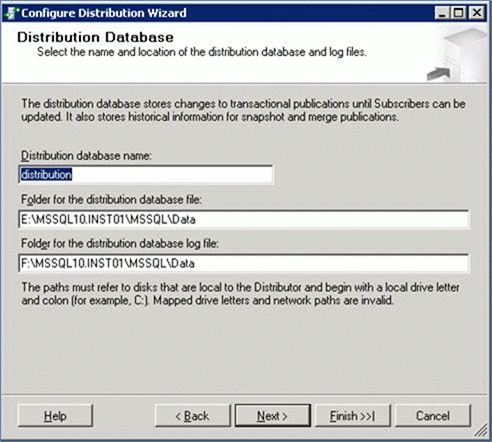Close the wizard window with X

(x=477, y=13)
